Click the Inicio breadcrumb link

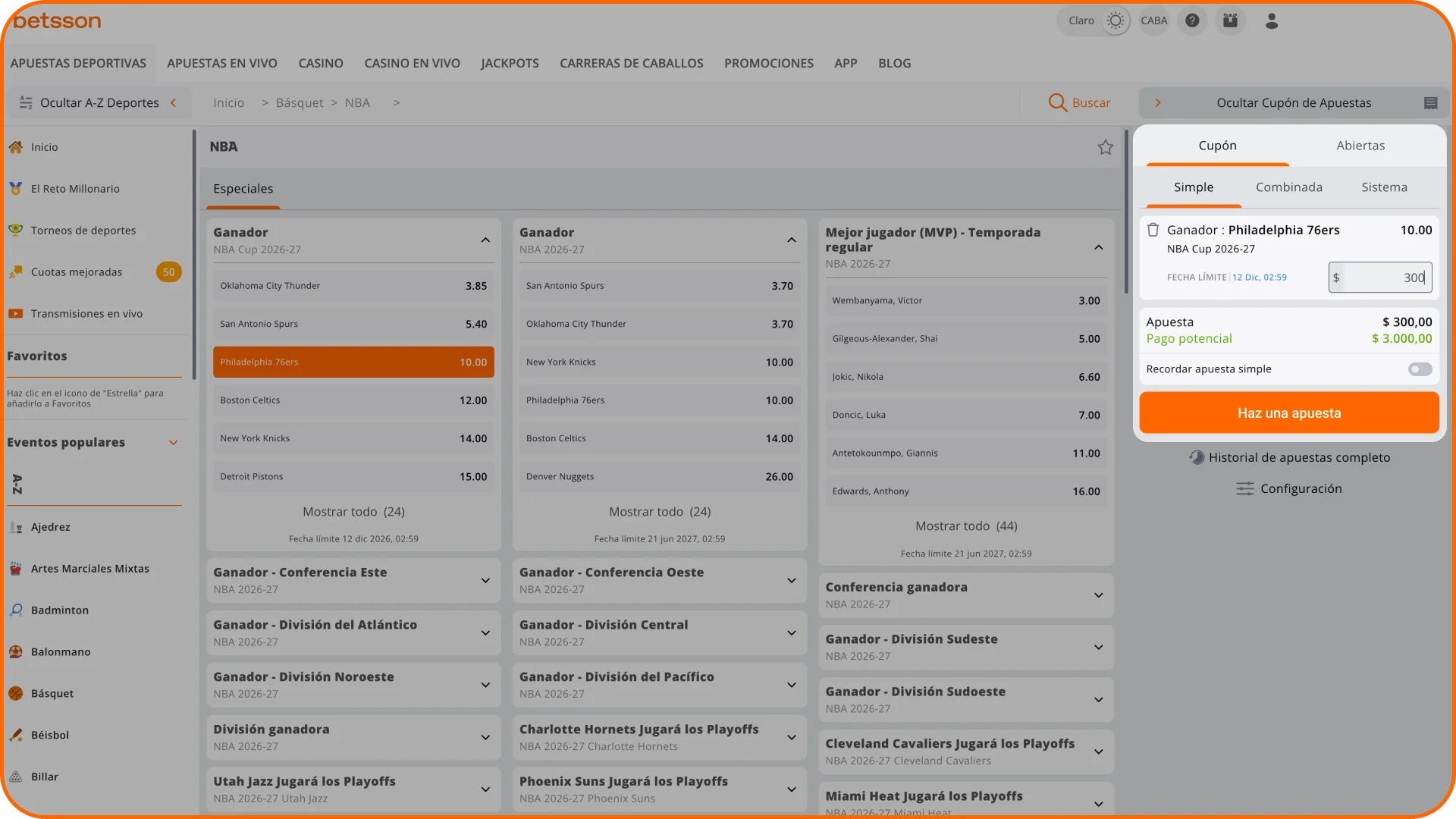(x=228, y=103)
